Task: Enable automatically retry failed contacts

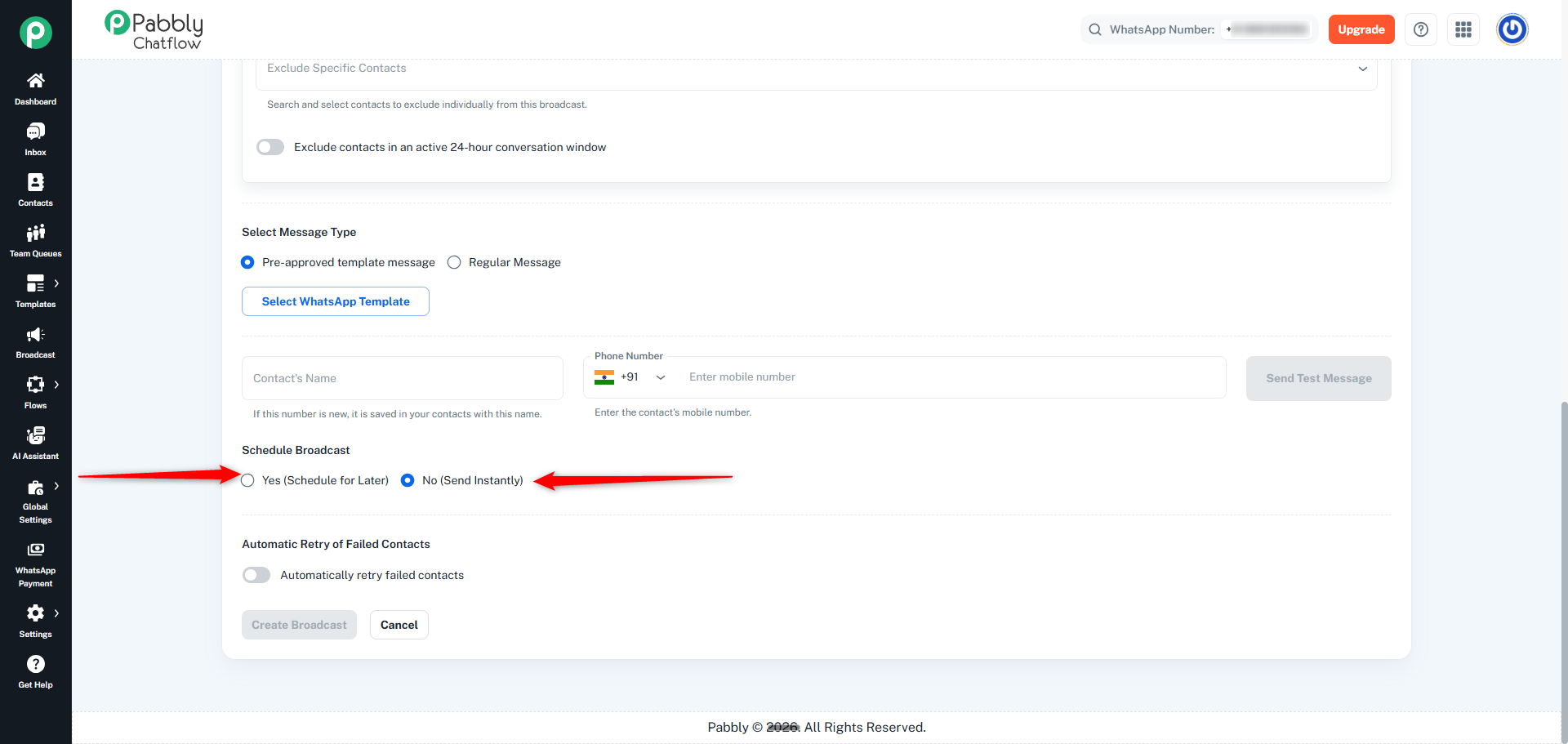Action: [x=256, y=575]
